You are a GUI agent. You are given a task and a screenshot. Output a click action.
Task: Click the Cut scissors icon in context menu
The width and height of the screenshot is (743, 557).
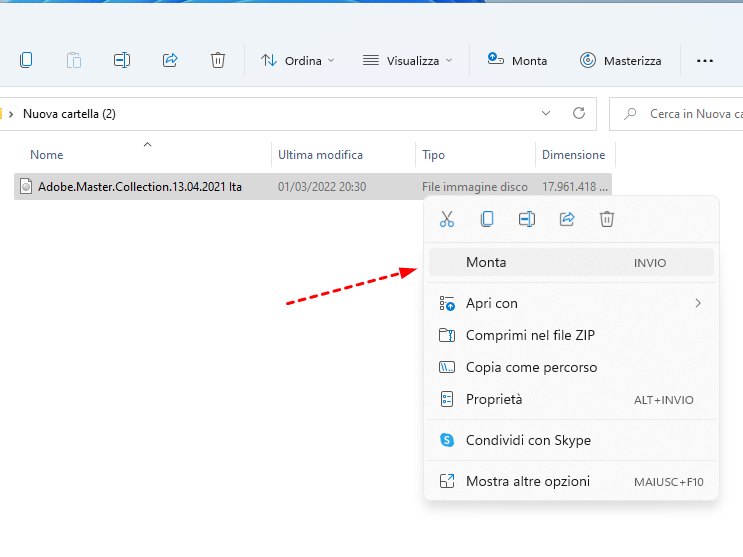pyautogui.click(x=447, y=219)
